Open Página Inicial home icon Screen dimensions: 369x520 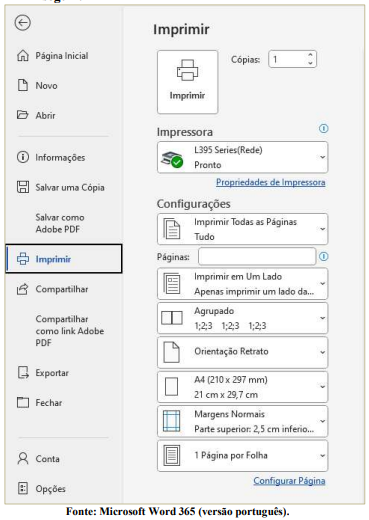coord(23,56)
